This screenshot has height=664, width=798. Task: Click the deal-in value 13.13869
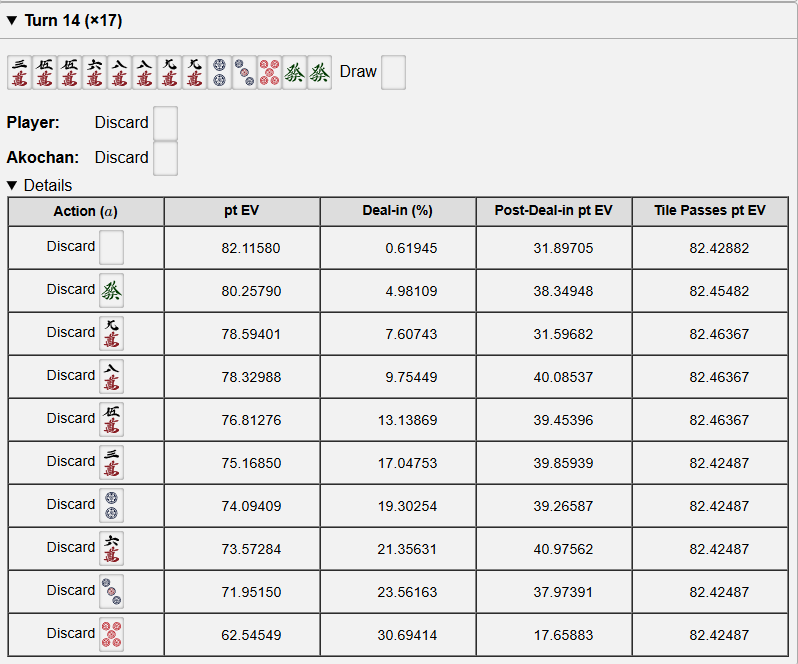(x=407, y=420)
